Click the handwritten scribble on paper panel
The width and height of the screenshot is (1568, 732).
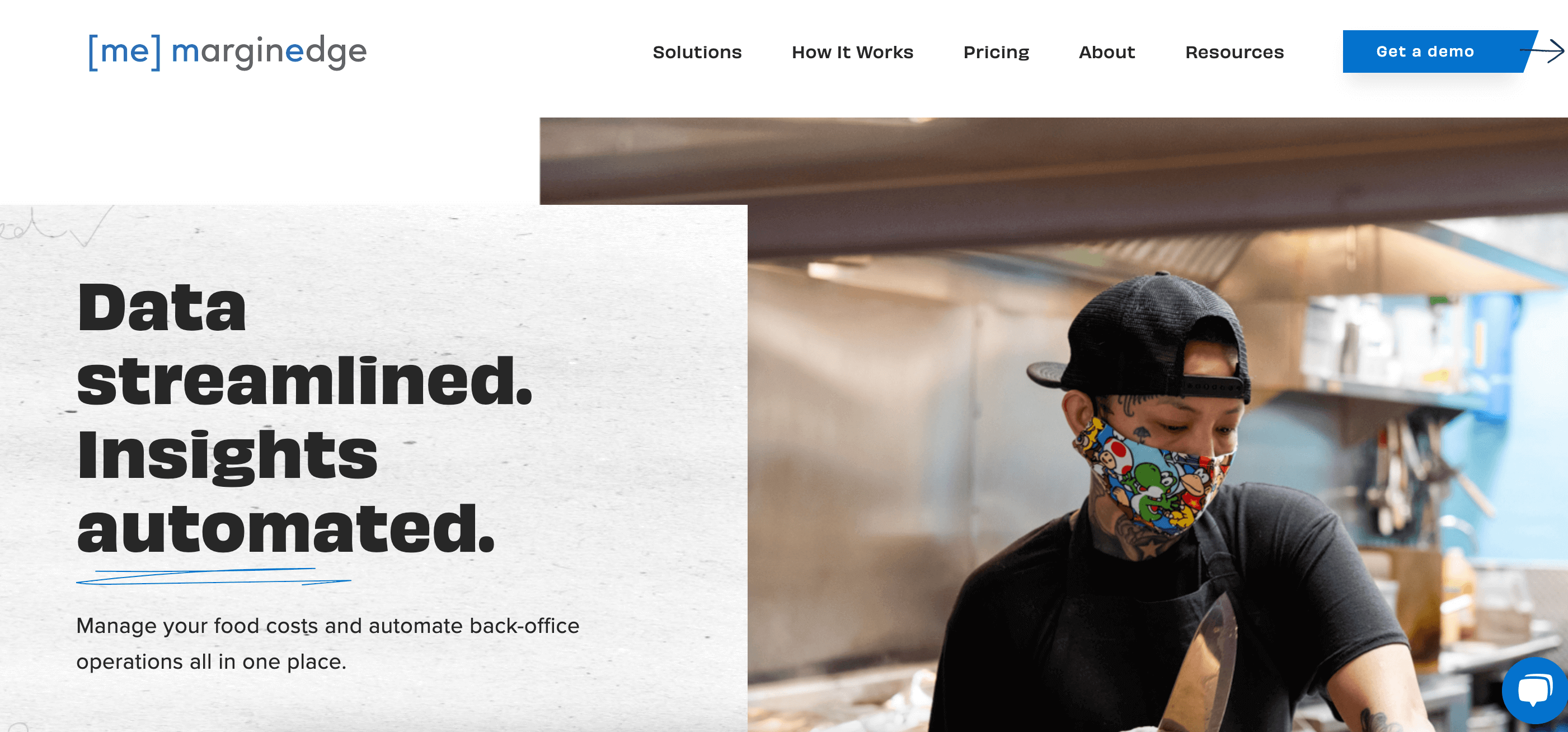coord(55,226)
